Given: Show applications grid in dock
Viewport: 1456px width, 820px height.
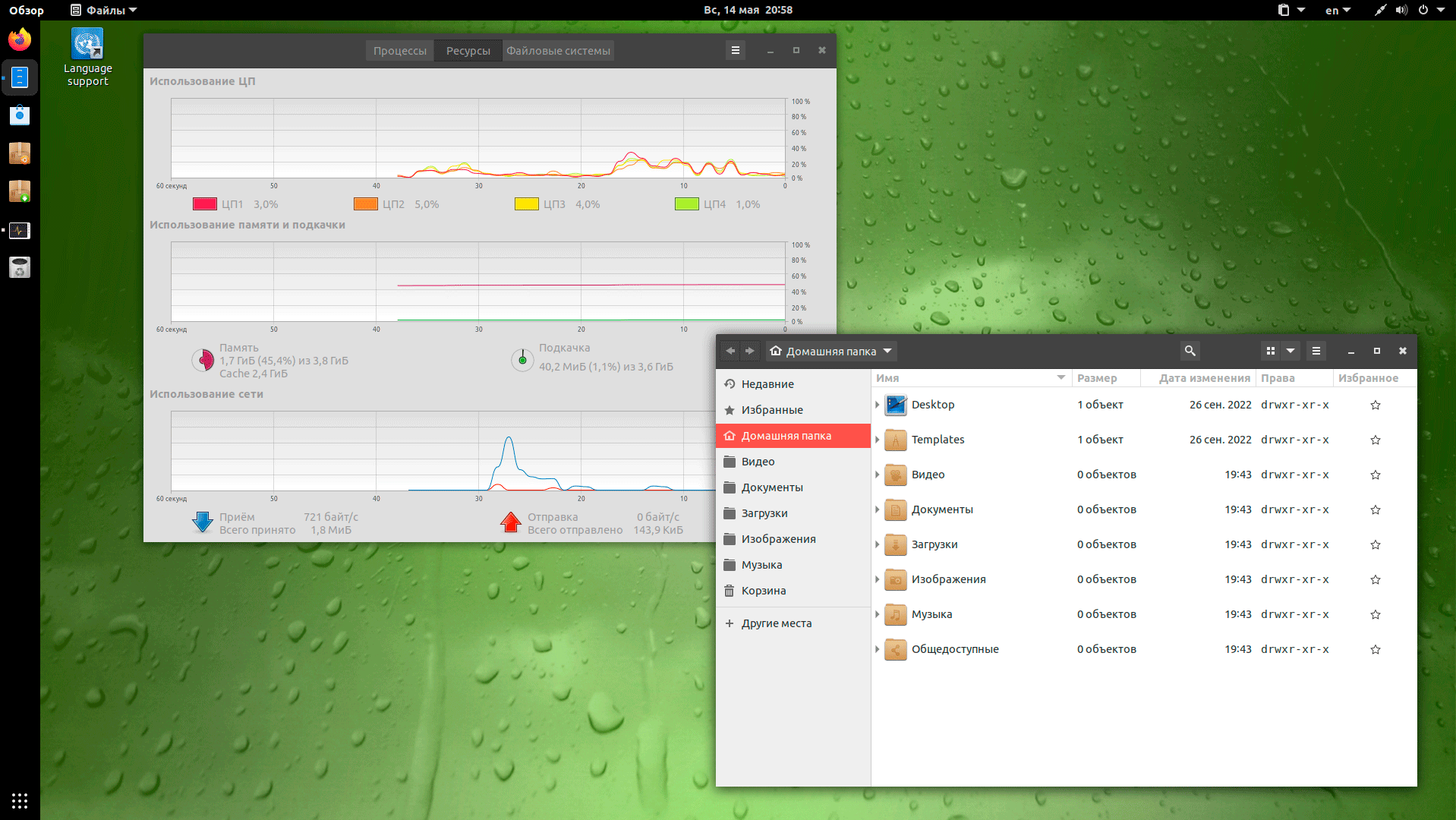Looking at the screenshot, I should [x=20, y=800].
